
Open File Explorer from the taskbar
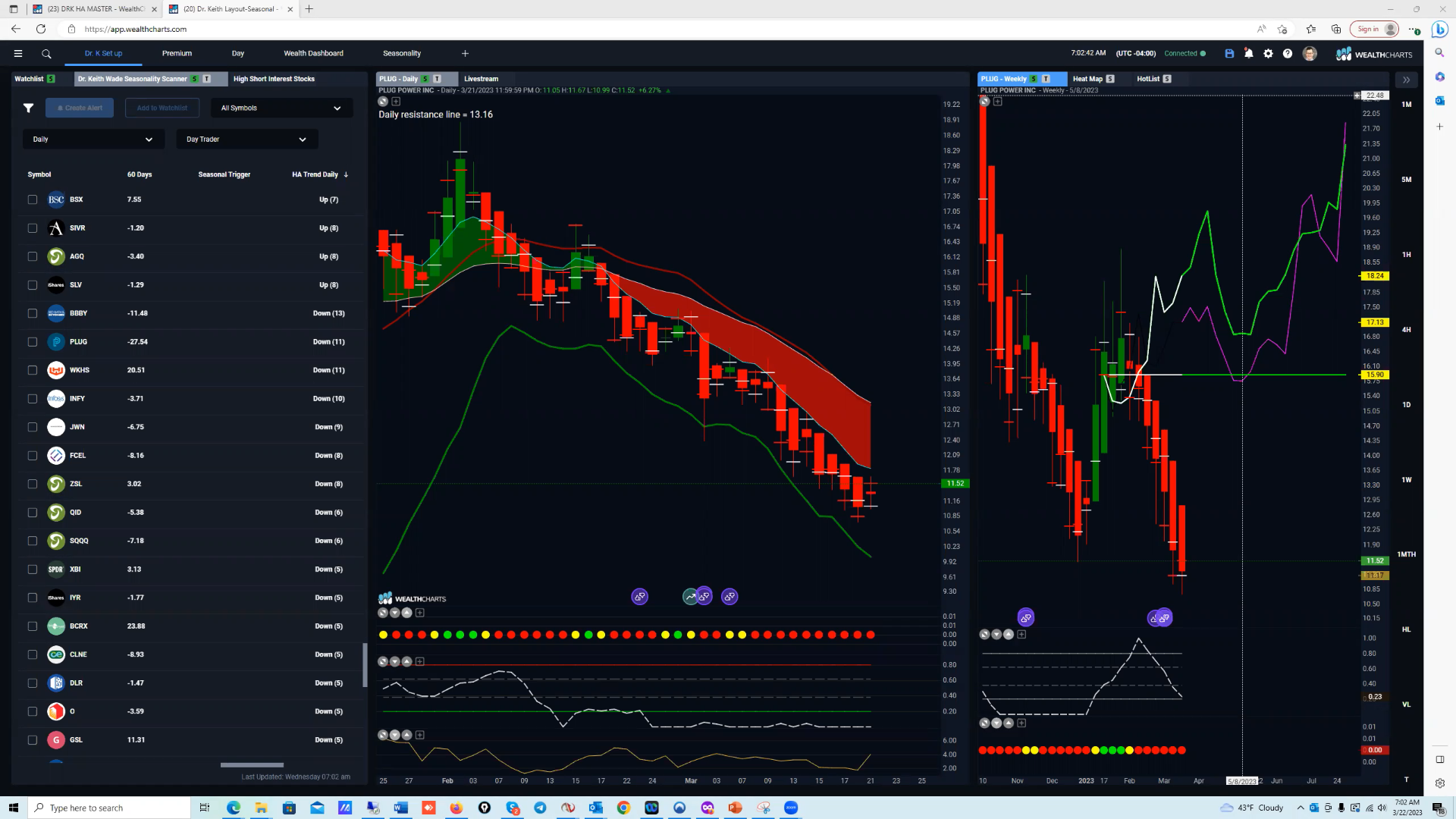[x=261, y=808]
